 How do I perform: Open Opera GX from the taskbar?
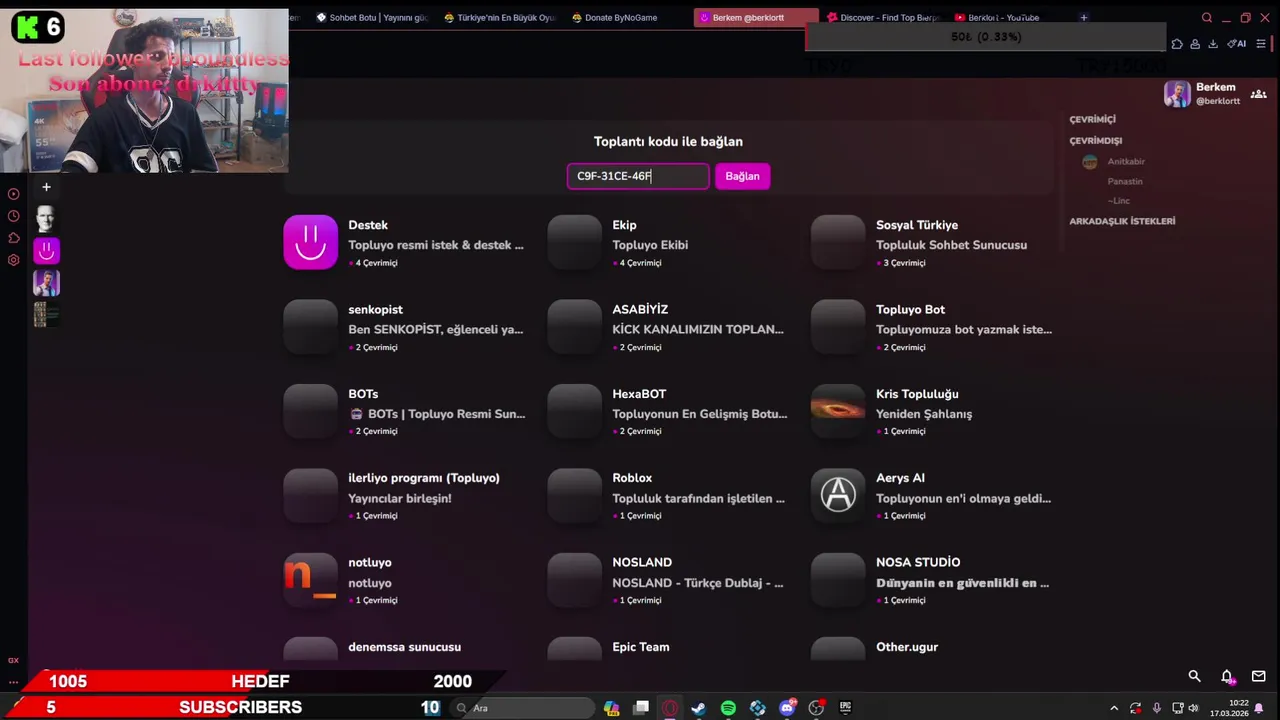[x=670, y=708]
